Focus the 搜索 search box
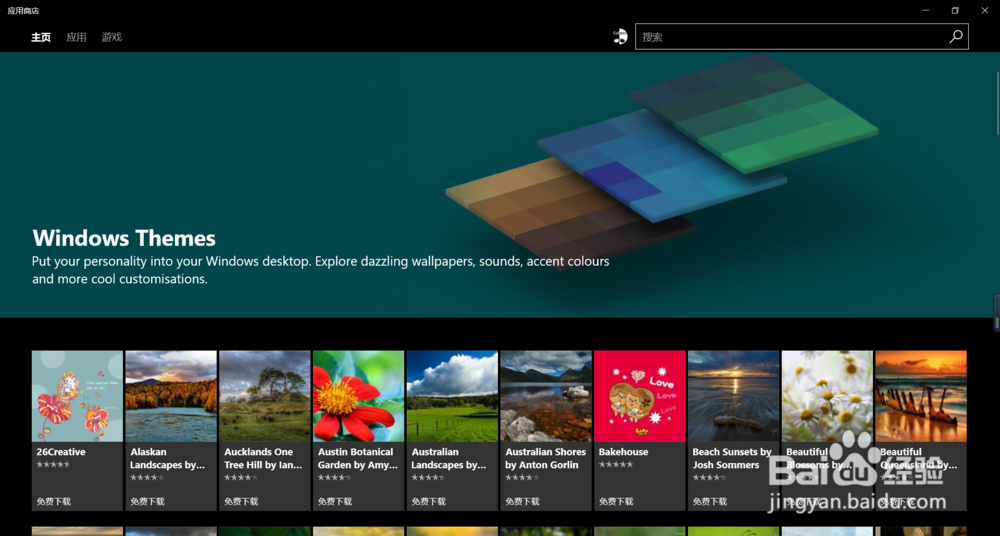 pyautogui.click(x=802, y=37)
